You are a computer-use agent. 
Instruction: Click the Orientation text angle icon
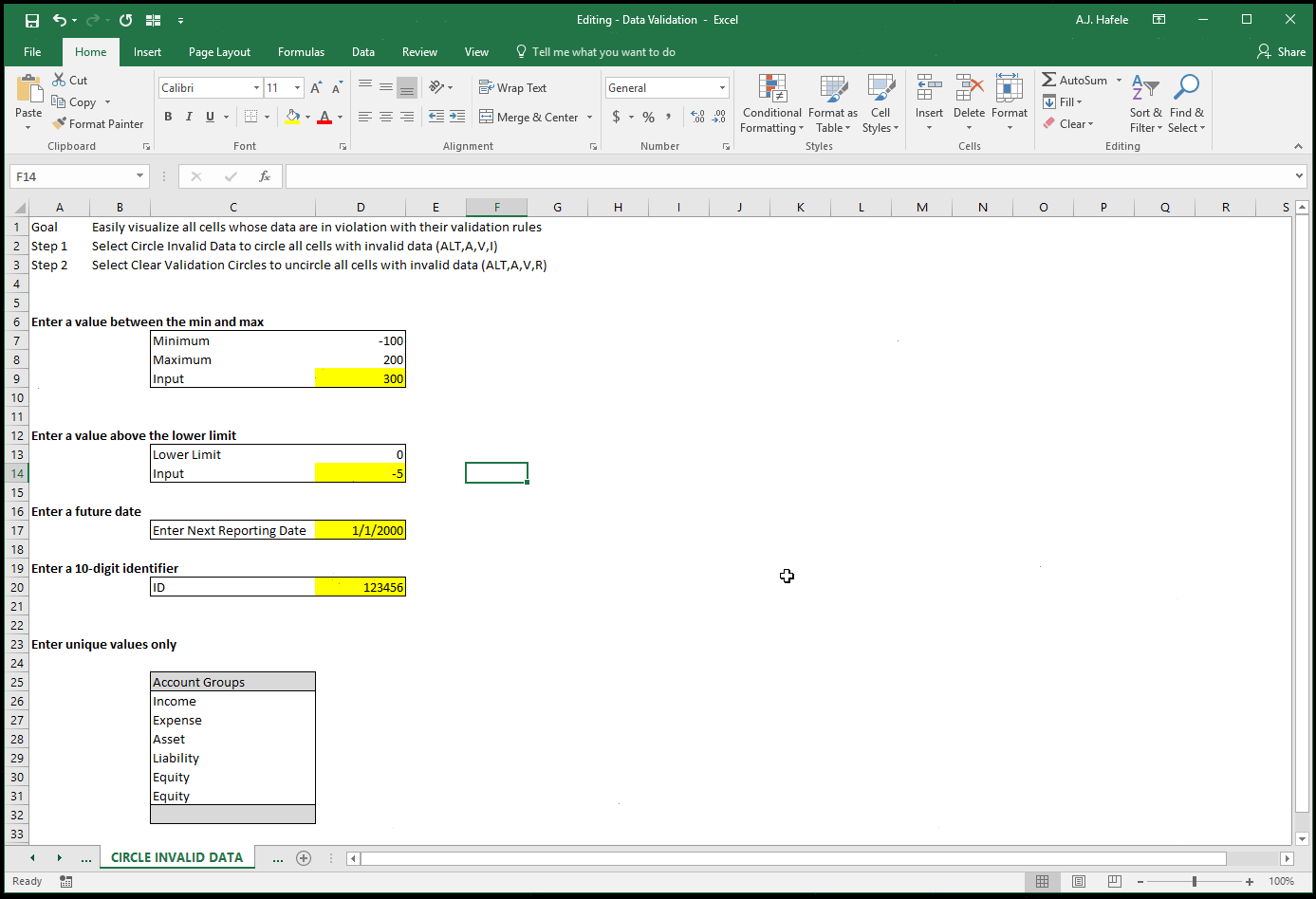[x=436, y=87]
